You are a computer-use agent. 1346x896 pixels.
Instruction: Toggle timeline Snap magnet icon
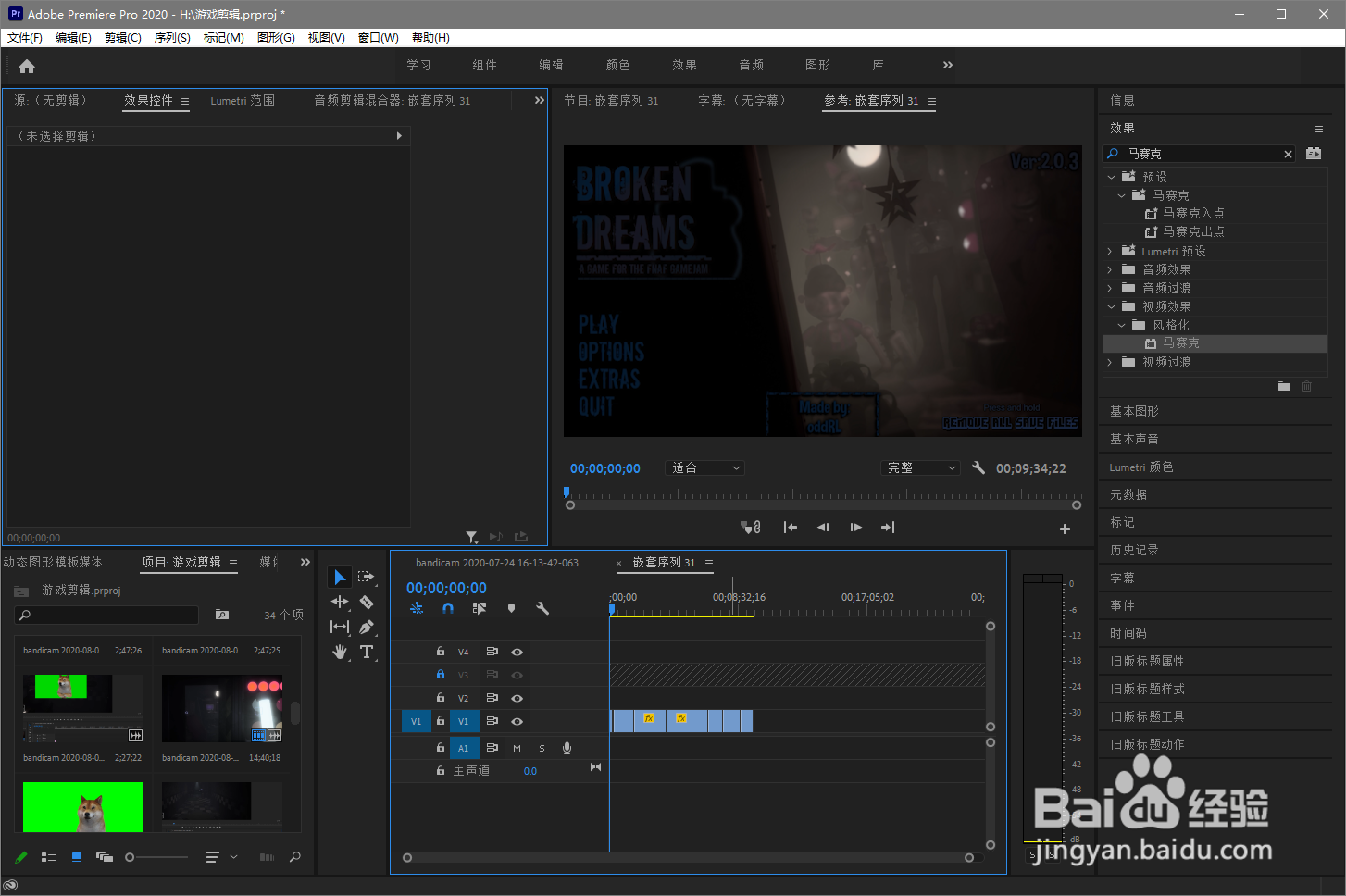coord(448,608)
